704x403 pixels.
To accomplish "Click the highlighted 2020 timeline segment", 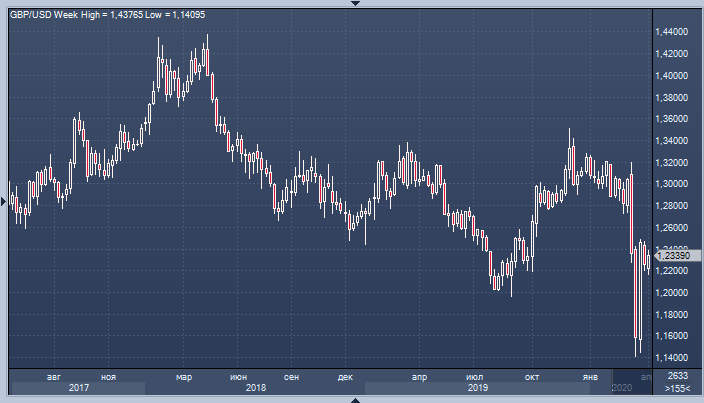I will (x=621, y=387).
